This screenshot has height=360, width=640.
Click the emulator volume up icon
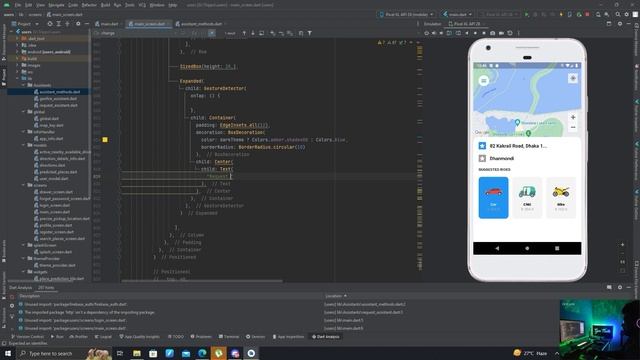pos(434,33)
